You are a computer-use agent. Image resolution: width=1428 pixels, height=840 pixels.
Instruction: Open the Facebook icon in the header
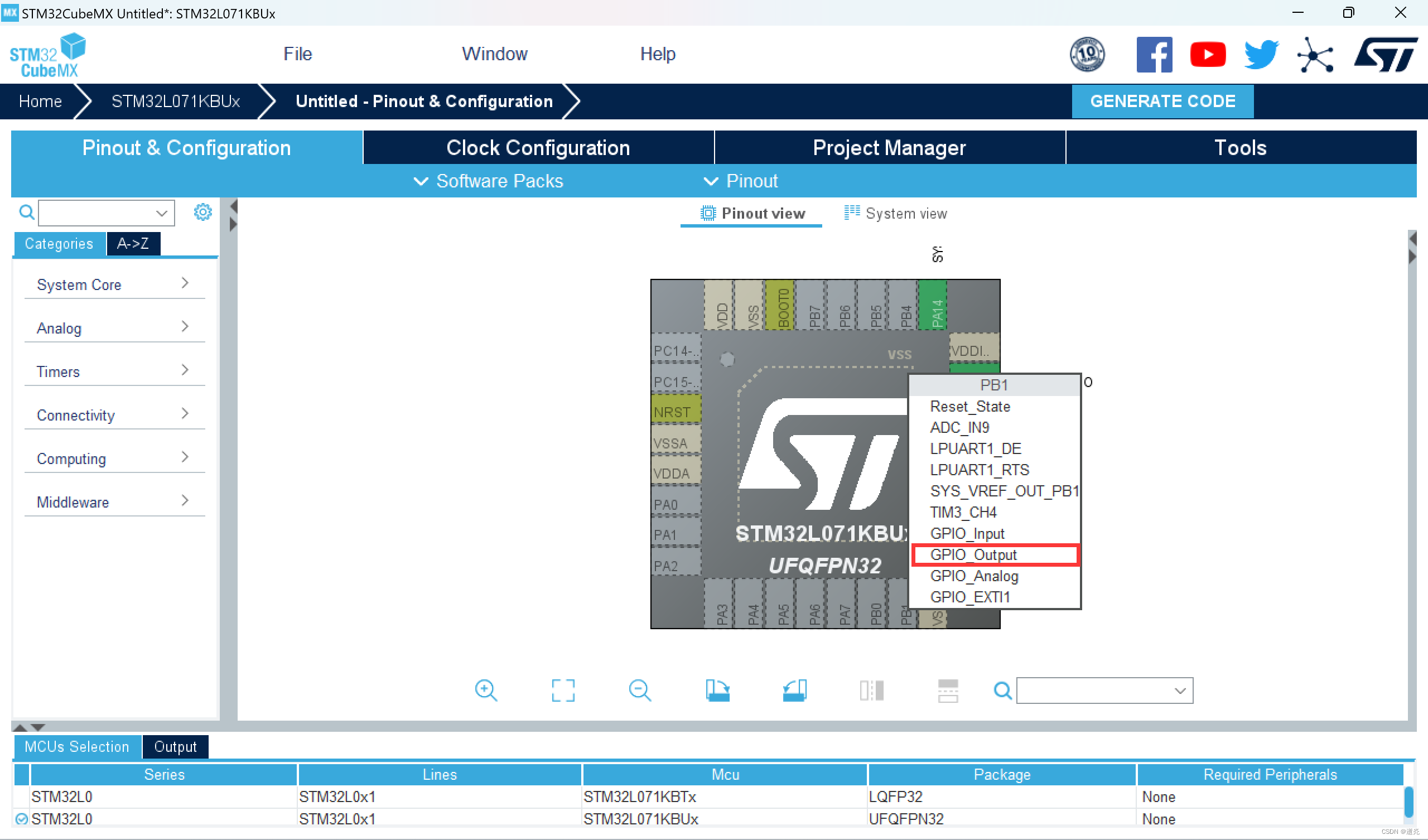[1154, 55]
